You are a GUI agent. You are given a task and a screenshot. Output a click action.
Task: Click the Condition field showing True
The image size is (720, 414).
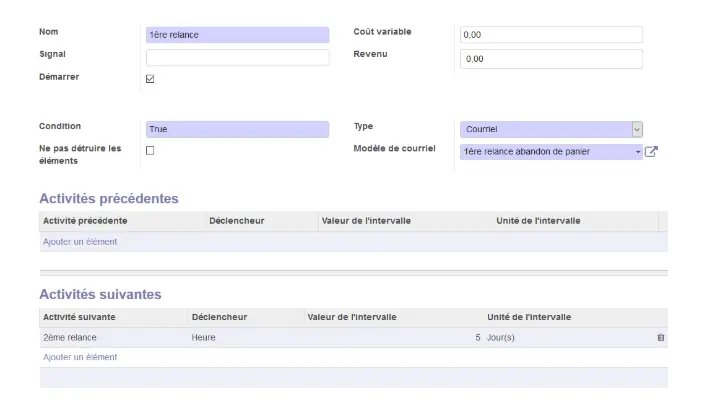coord(237,129)
